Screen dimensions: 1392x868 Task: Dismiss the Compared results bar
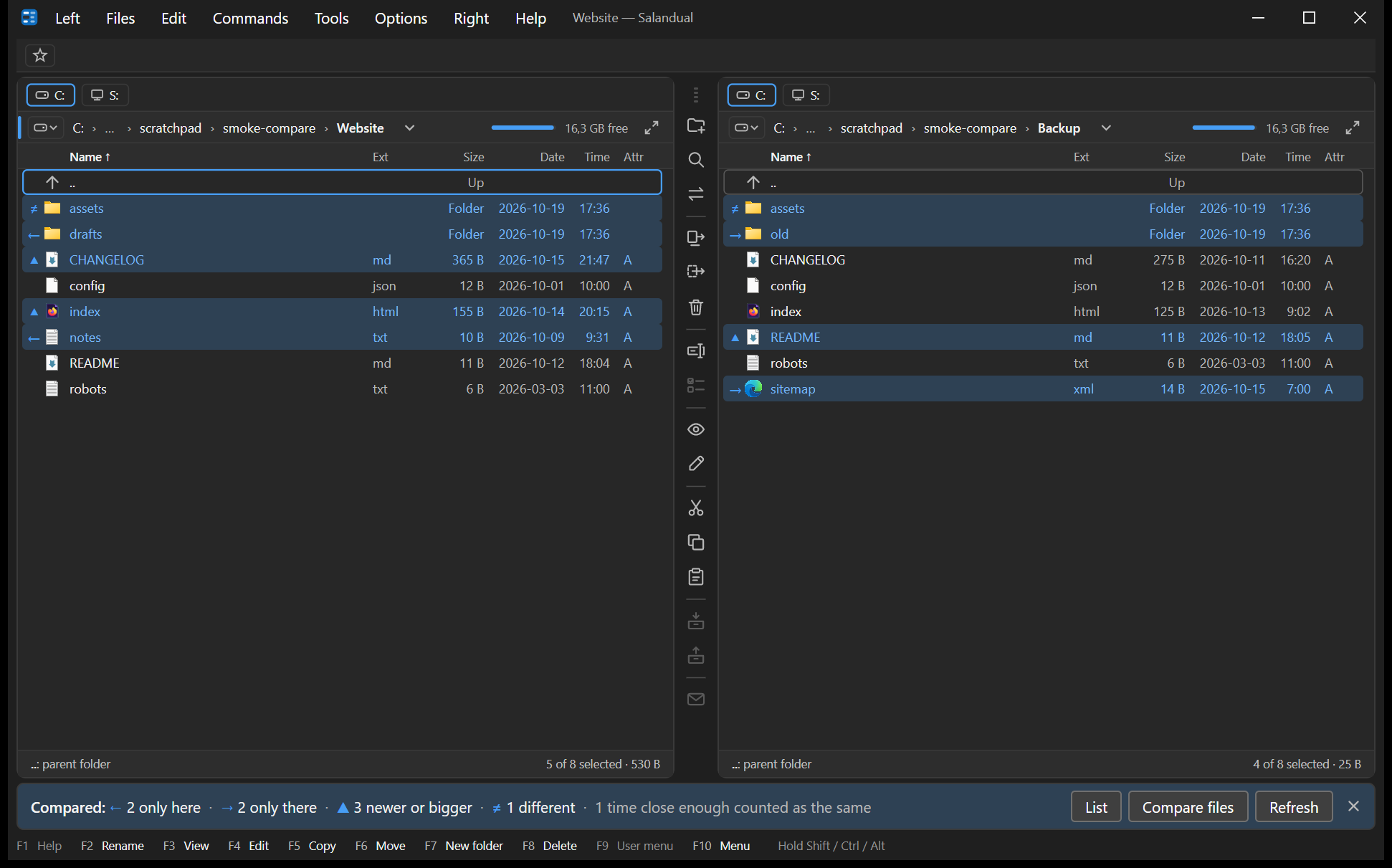pyautogui.click(x=1353, y=806)
